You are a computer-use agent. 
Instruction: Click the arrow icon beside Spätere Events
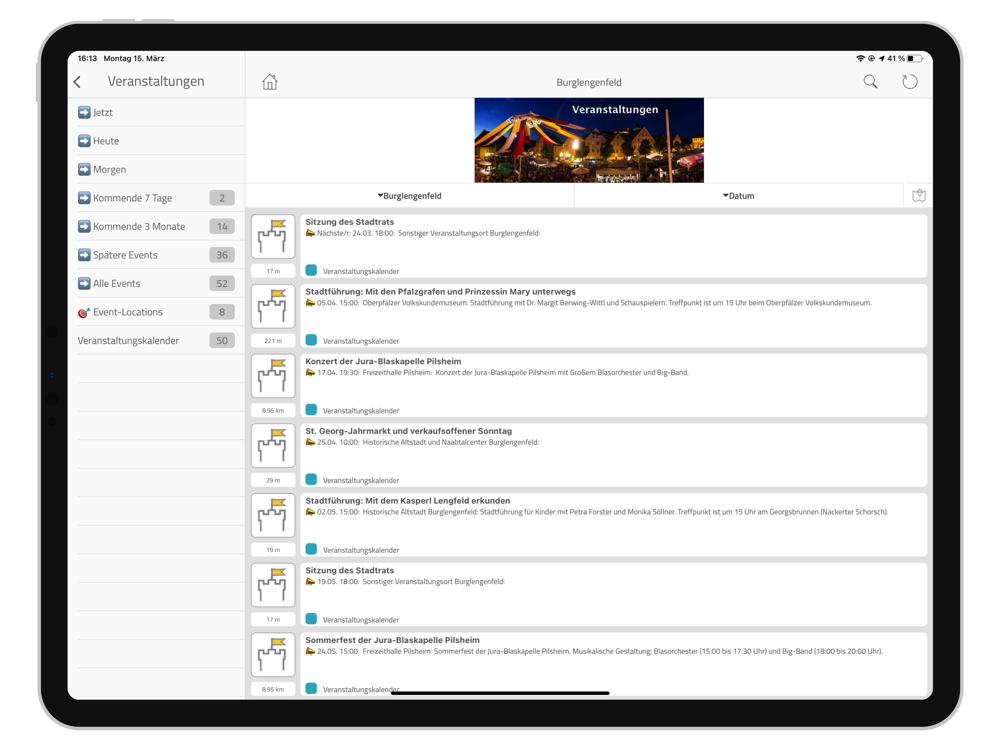click(x=84, y=255)
